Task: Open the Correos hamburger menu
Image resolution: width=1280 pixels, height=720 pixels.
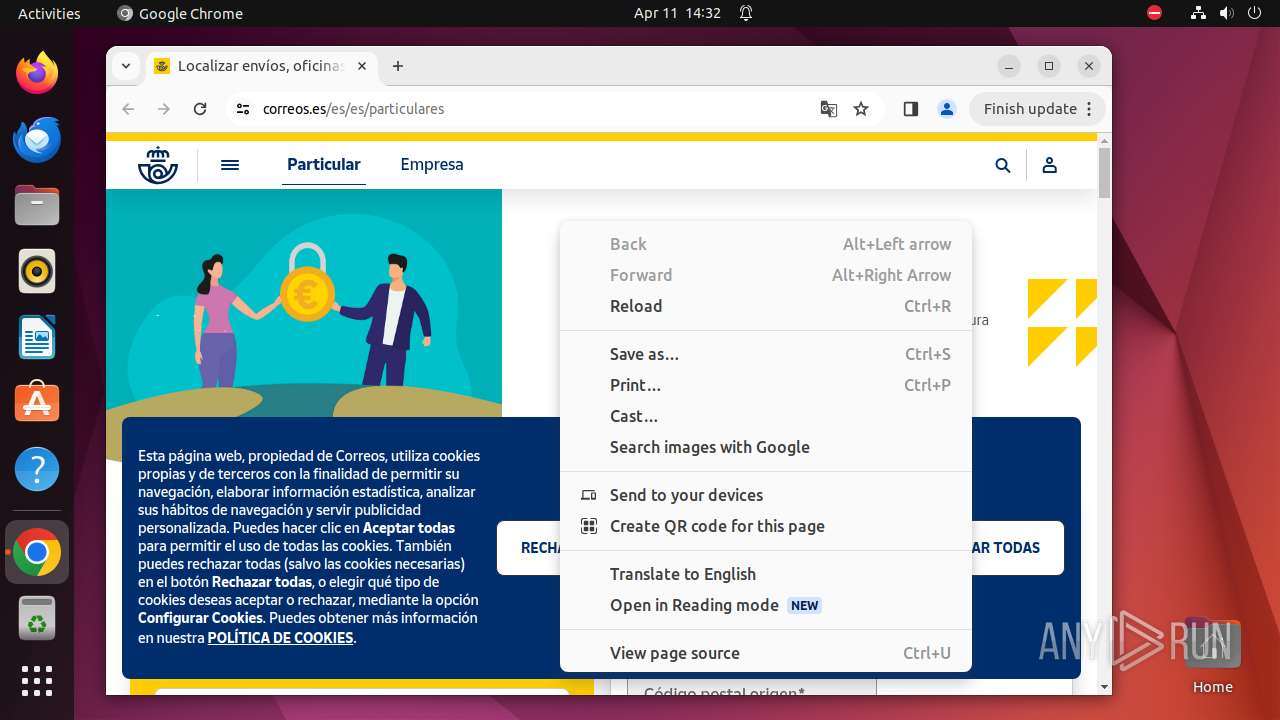Action: (x=230, y=165)
